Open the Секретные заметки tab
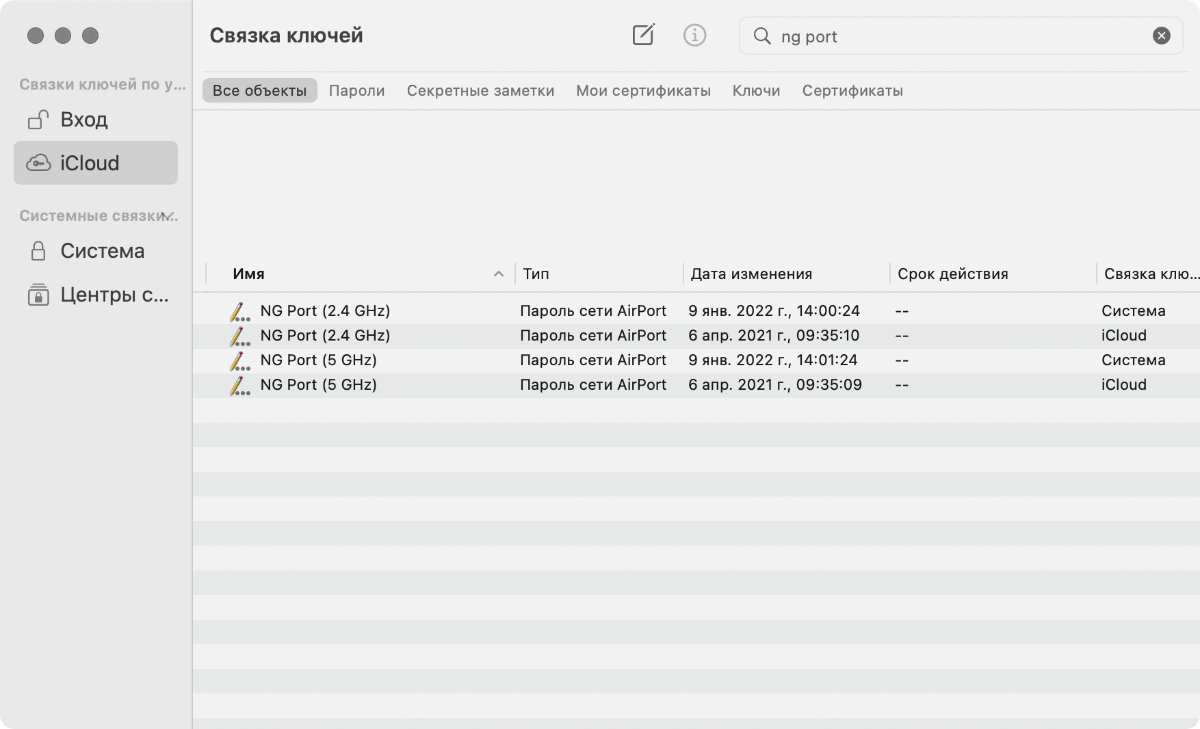The image size is (1200, 729). tap(480, 91)
